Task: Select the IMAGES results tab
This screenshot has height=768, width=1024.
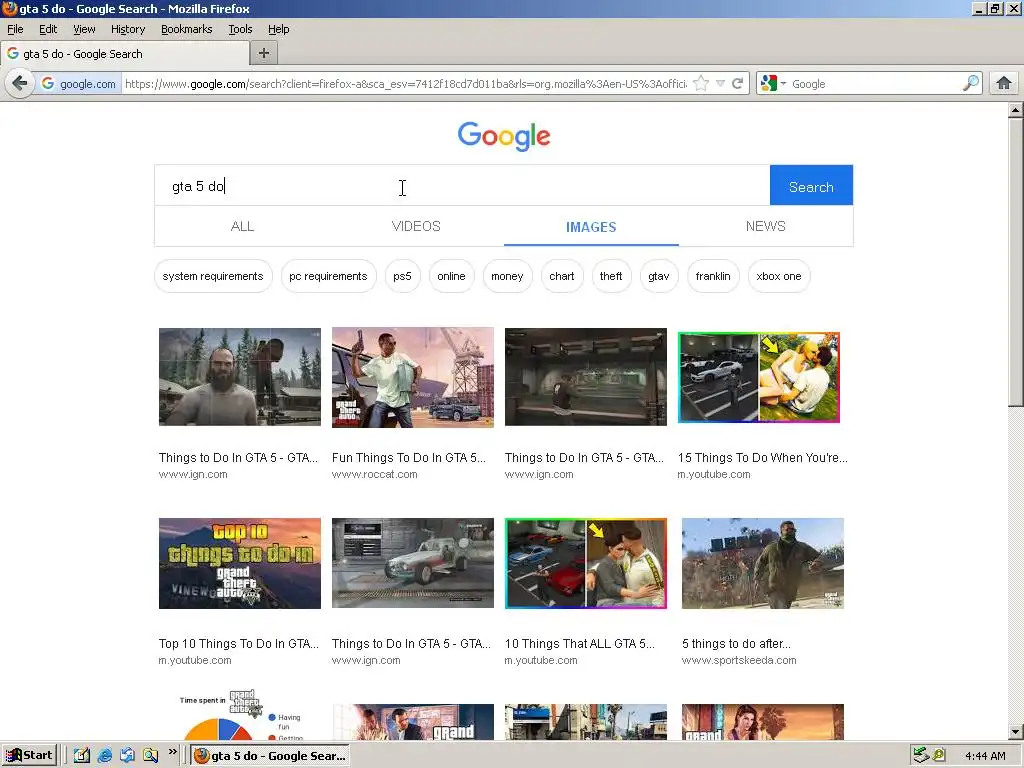Action: click(x=591, y=227)
